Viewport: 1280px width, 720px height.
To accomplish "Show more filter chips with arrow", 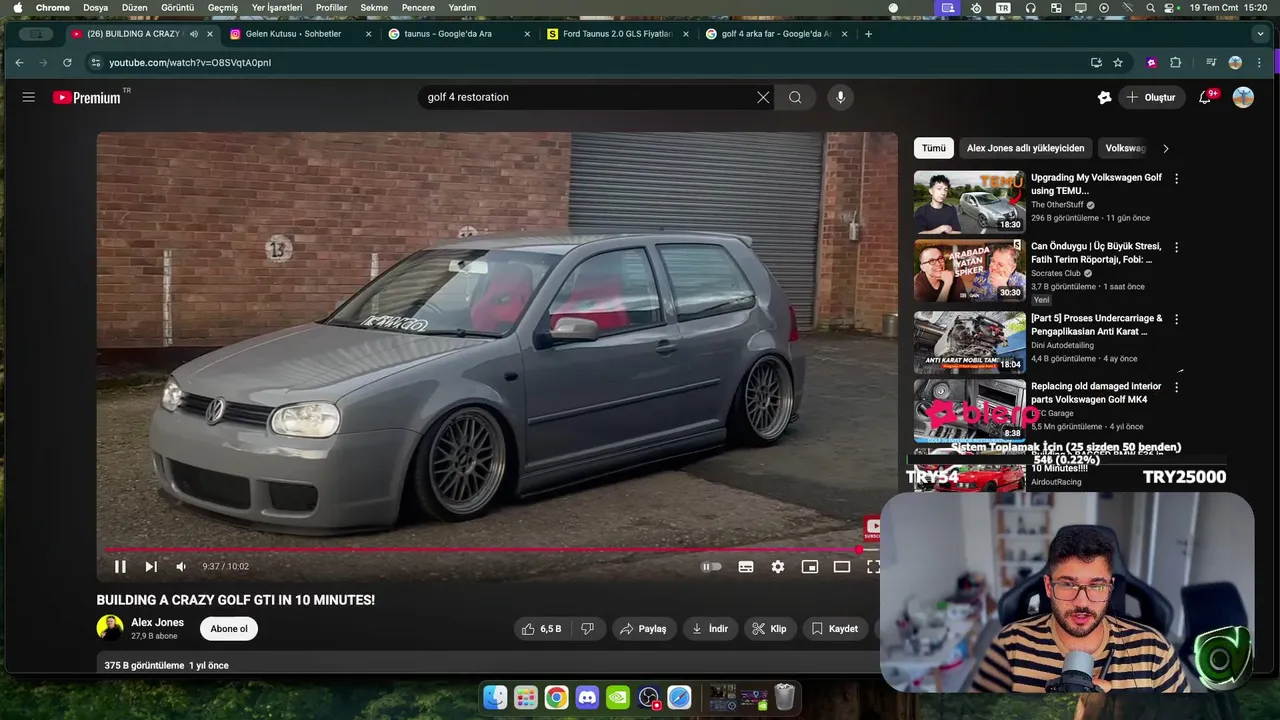I will point(1165,148).
